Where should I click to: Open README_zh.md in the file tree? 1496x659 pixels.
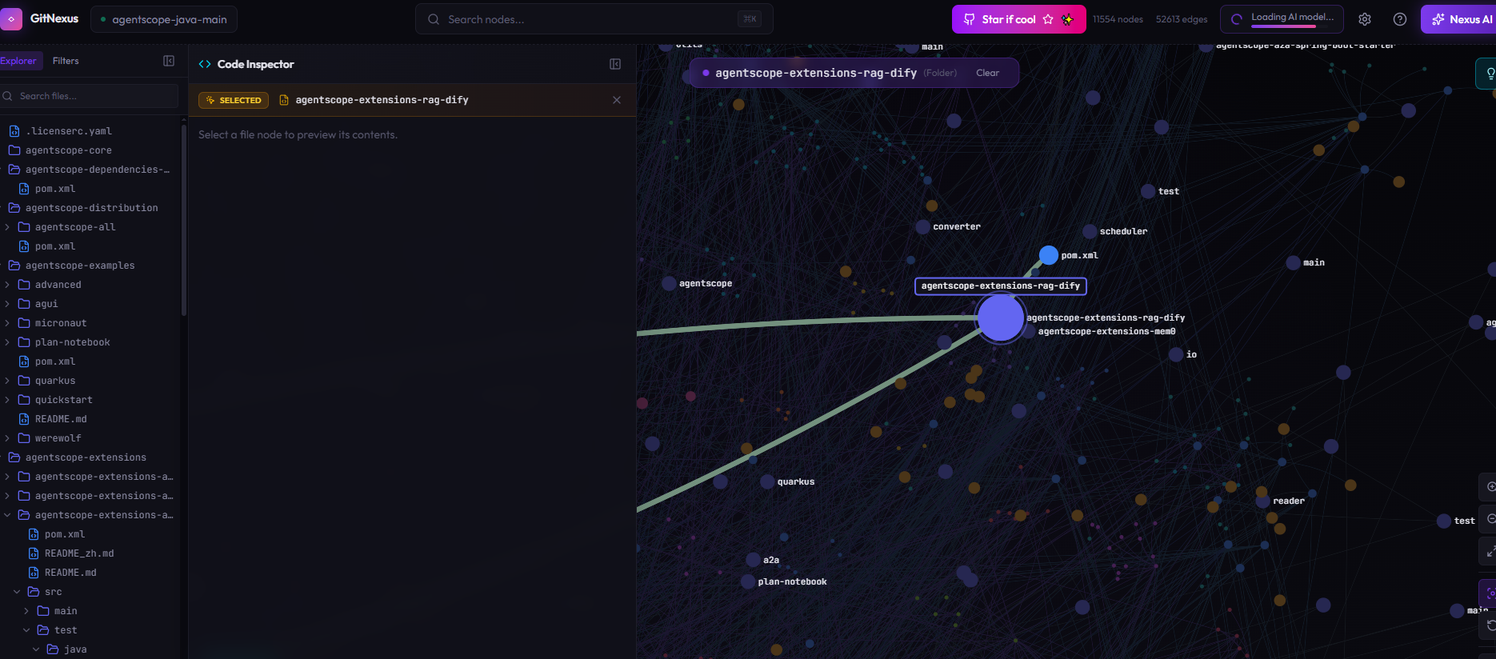click(79, 553)
